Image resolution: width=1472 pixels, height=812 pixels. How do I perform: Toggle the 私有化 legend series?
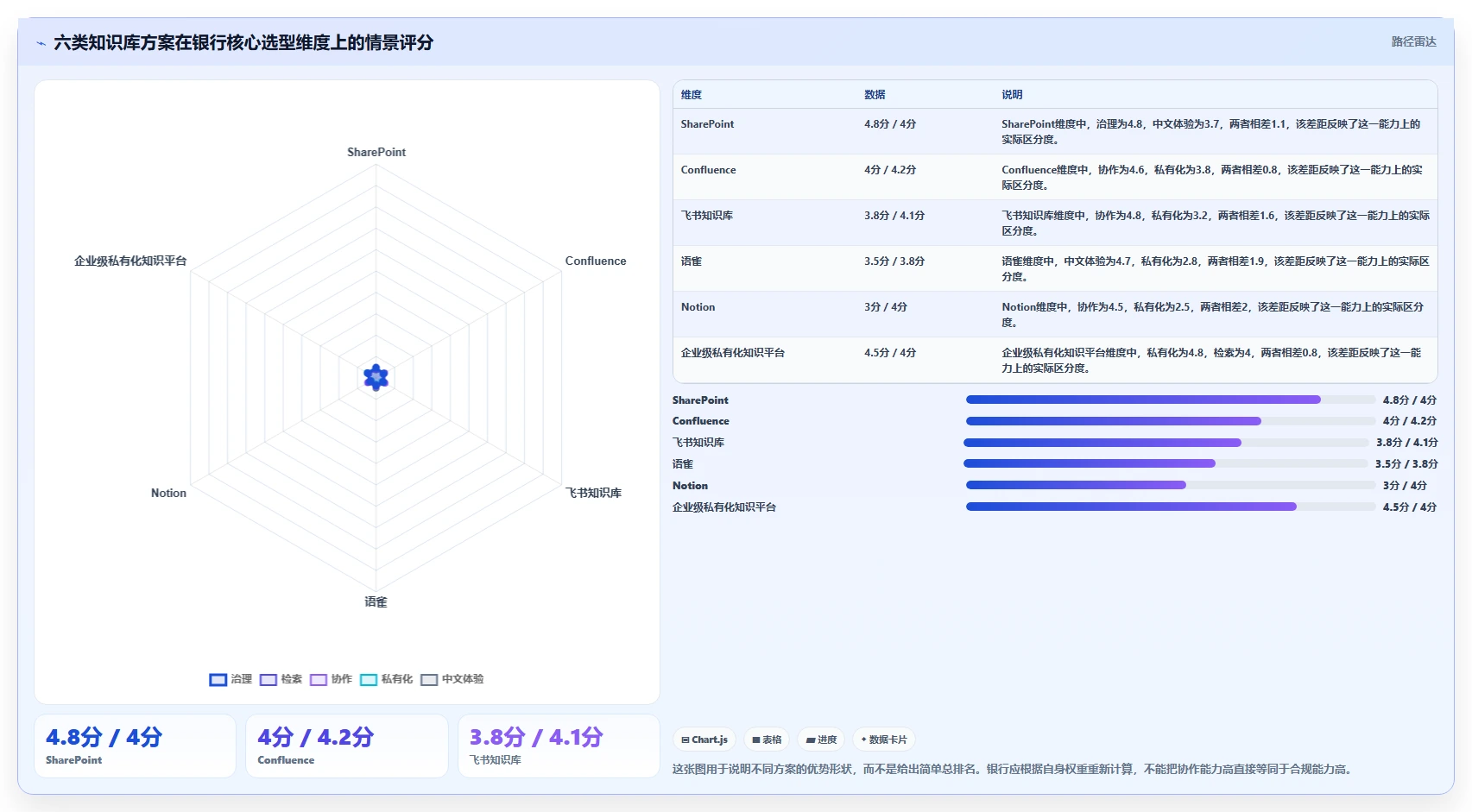coord(386,679)
